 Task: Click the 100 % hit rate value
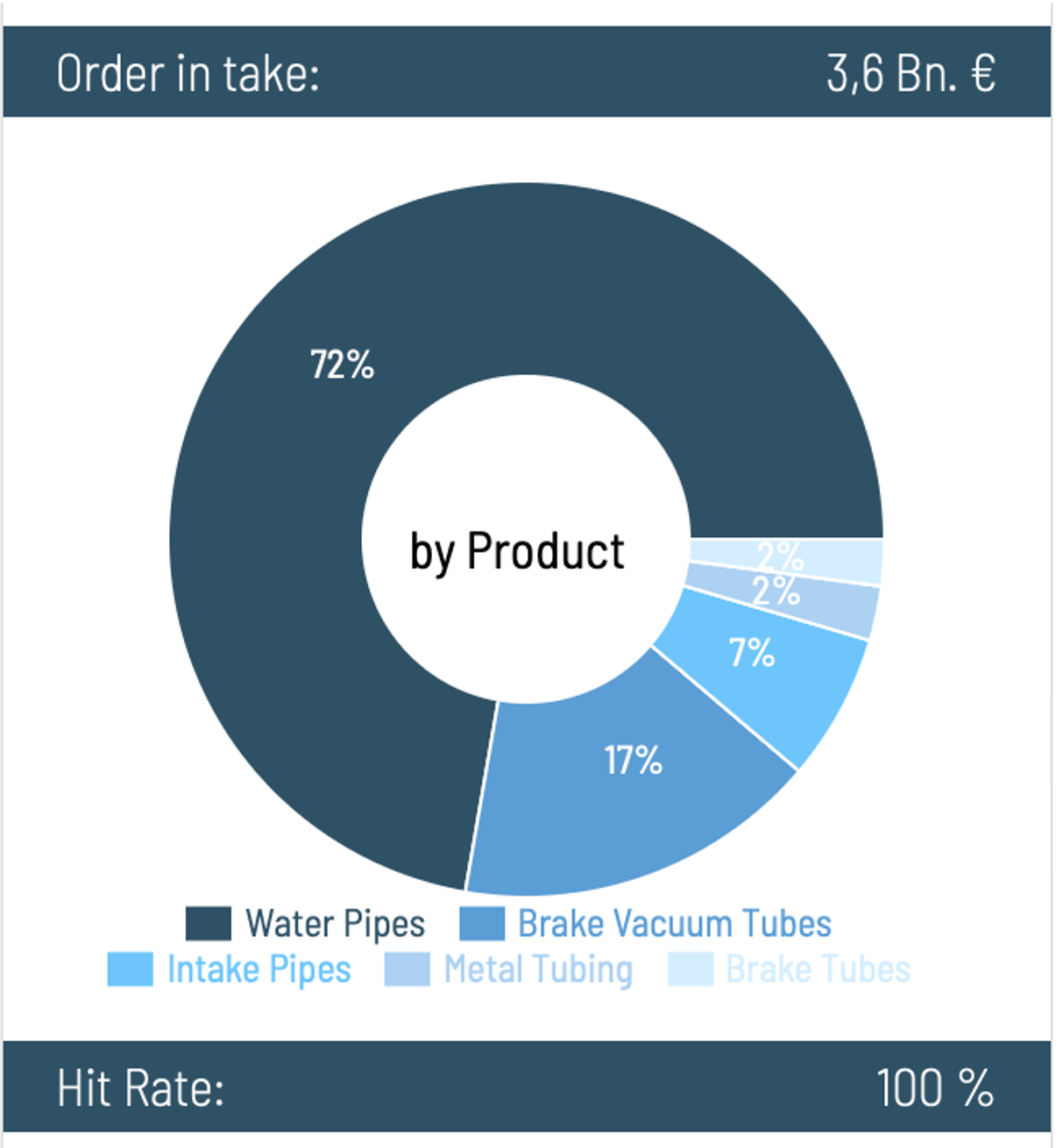pos(935,1088)
